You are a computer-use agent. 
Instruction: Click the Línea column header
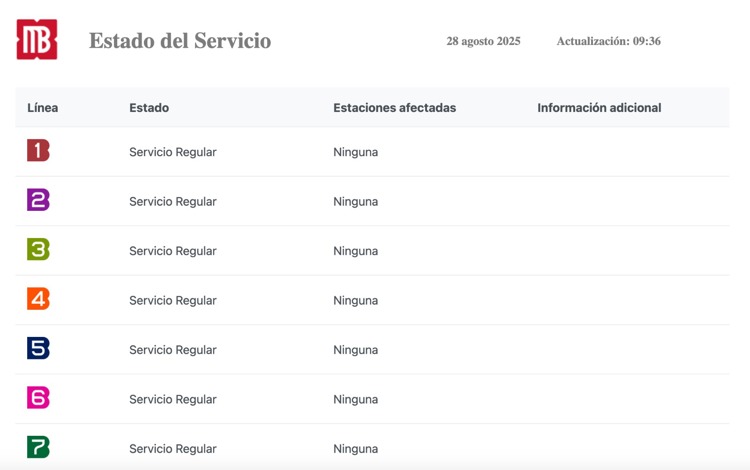[43, 108]
